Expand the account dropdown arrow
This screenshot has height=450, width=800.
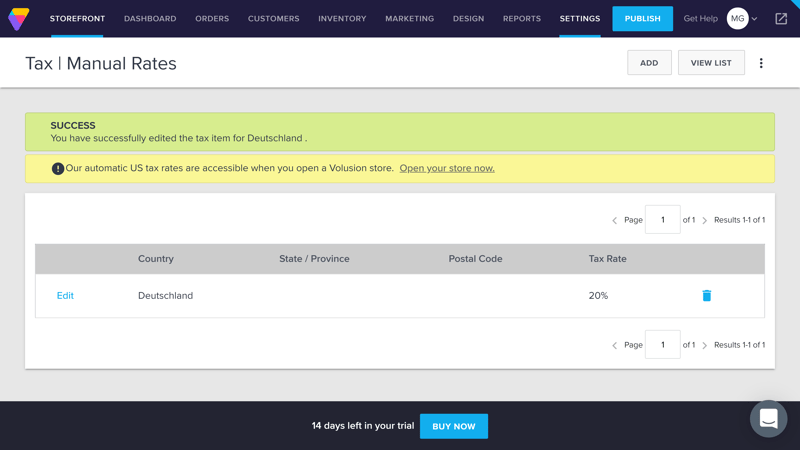(x=755, y=19)
